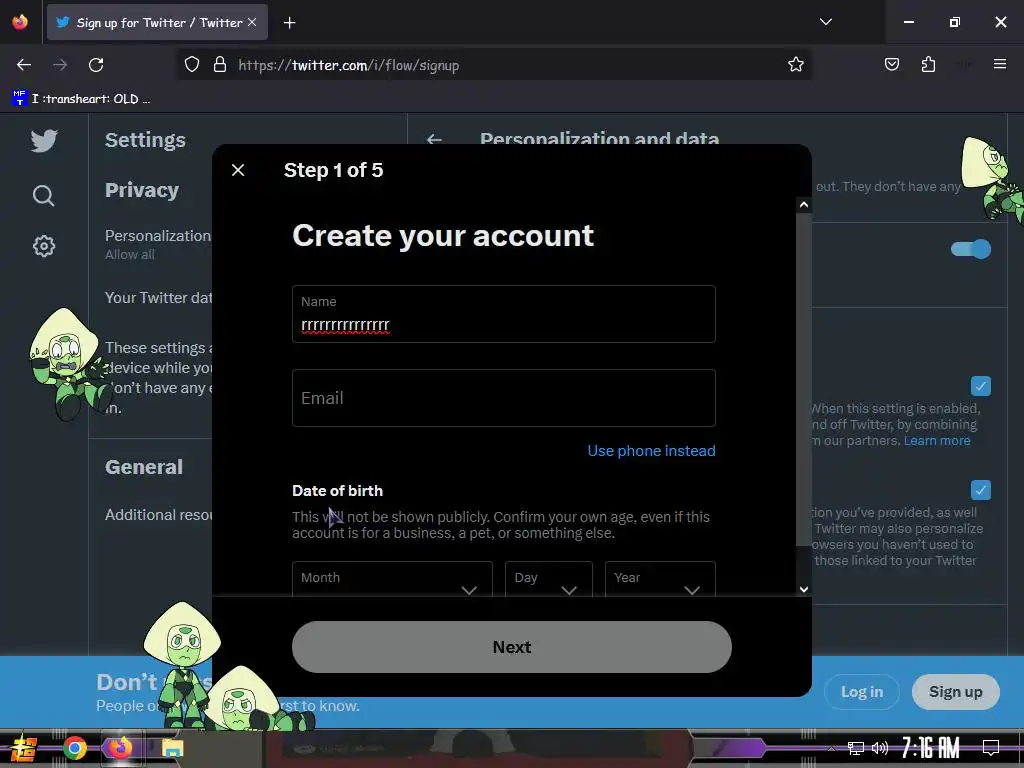This screenshot has height=768, width=1024.
Task: Toggle the personalization switch in background page
Action: pos(970,249)
